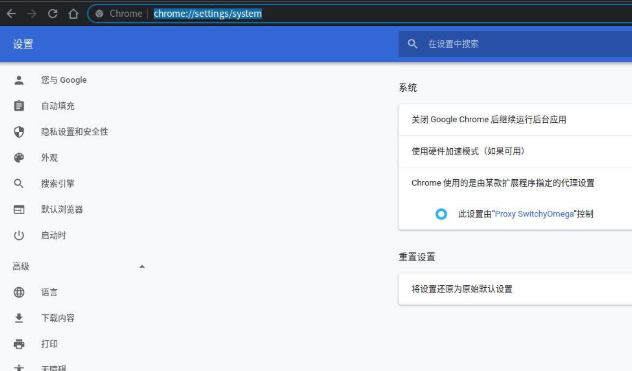Screen dimensions: 632x371
Task: Open the Chrome proxy settings row
Action: [515, 183]
